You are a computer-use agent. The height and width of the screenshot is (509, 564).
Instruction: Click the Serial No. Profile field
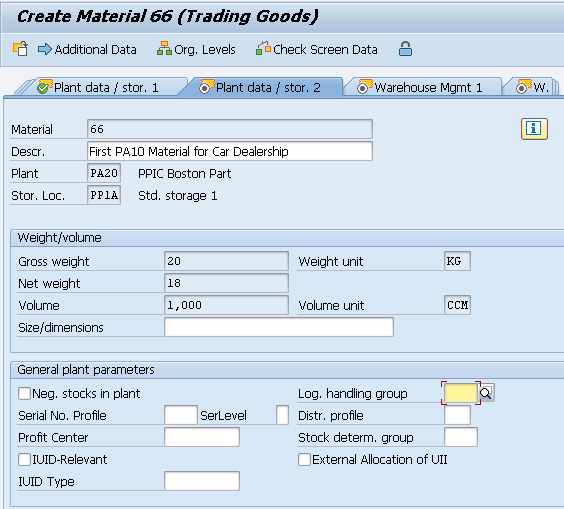(181, 415)
